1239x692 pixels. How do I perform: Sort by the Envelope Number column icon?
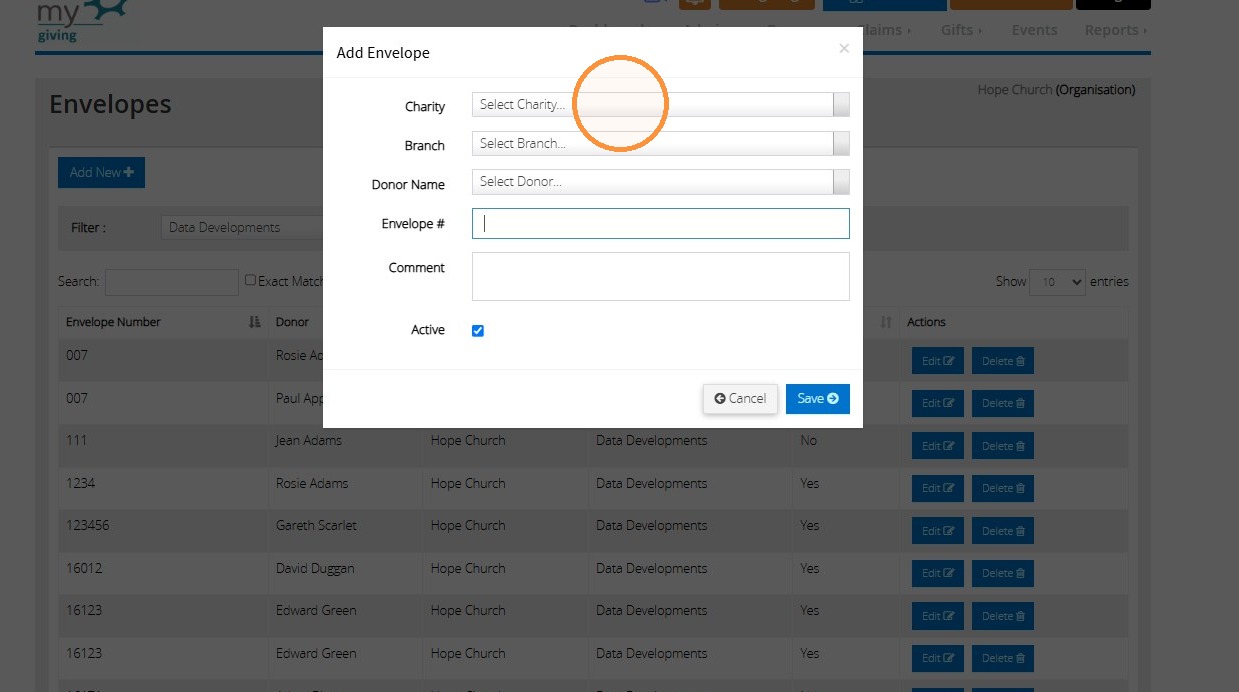pos(254,322)
